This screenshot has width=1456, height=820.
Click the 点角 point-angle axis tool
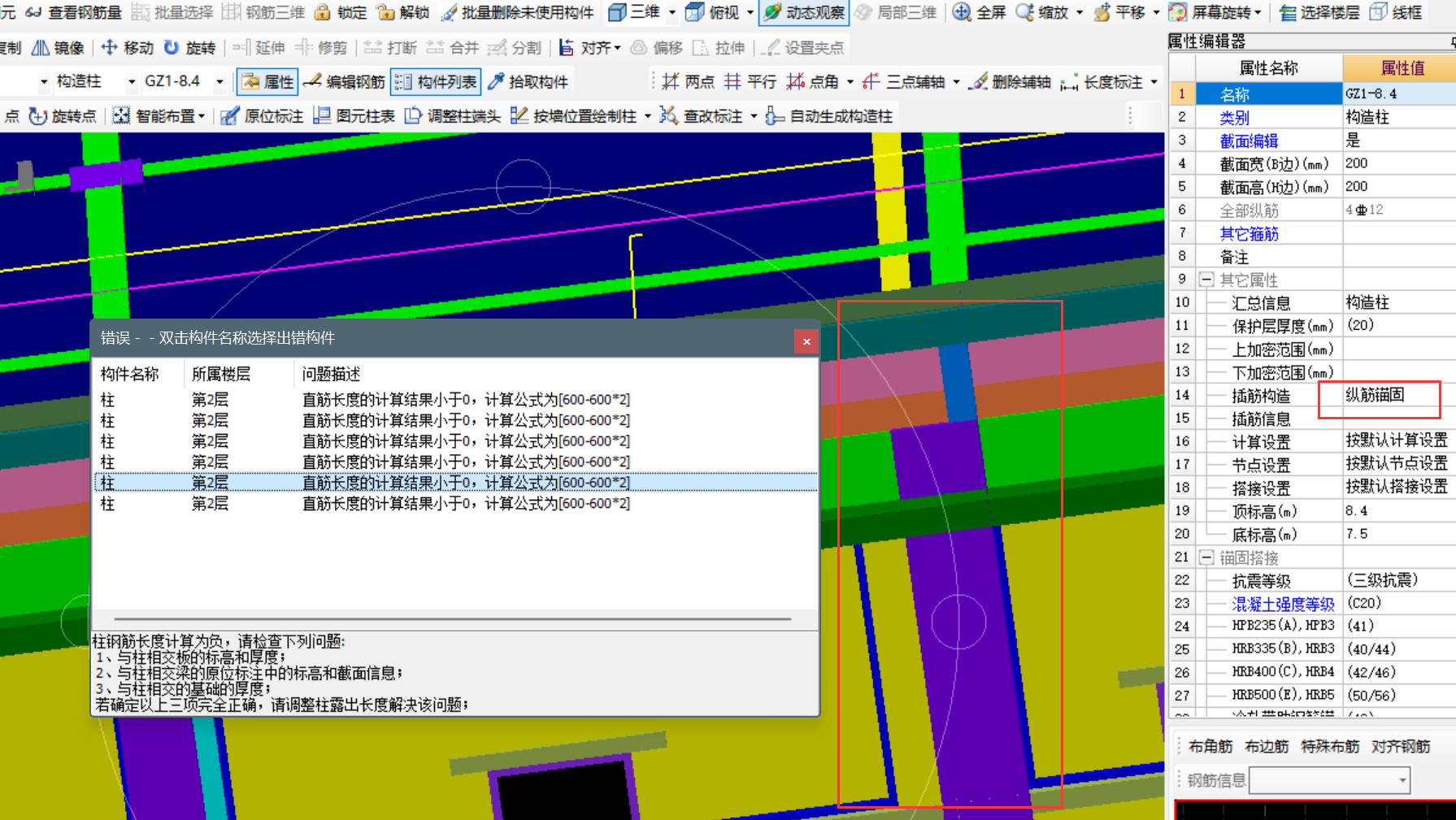click(812, 82)
